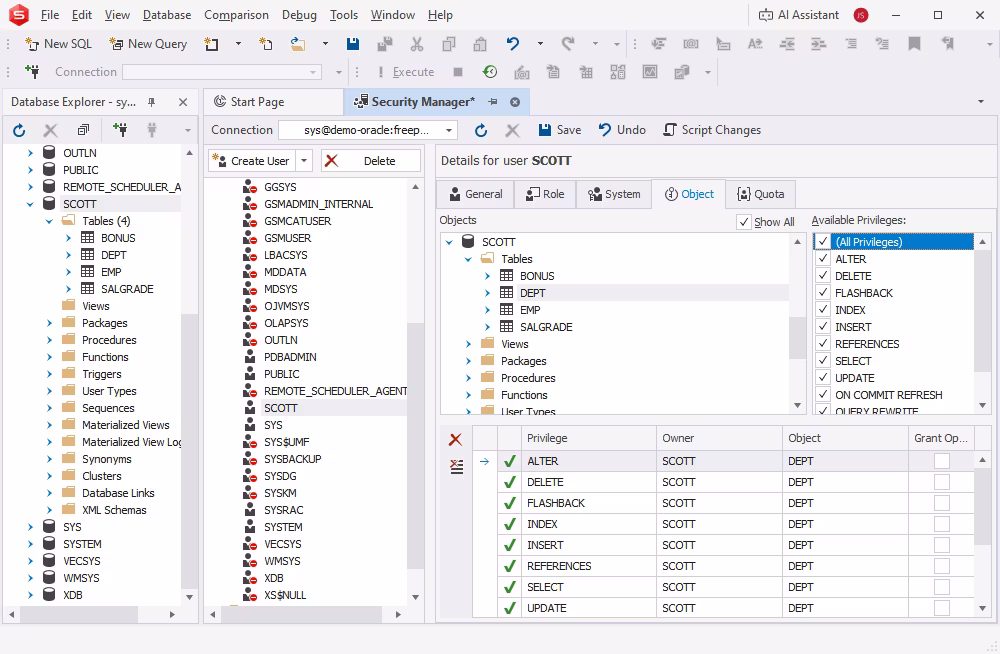Image resolution: width=1000 pixels, height=654 pixels.
Task: Click Script Changes button
Action: point(712,130)
